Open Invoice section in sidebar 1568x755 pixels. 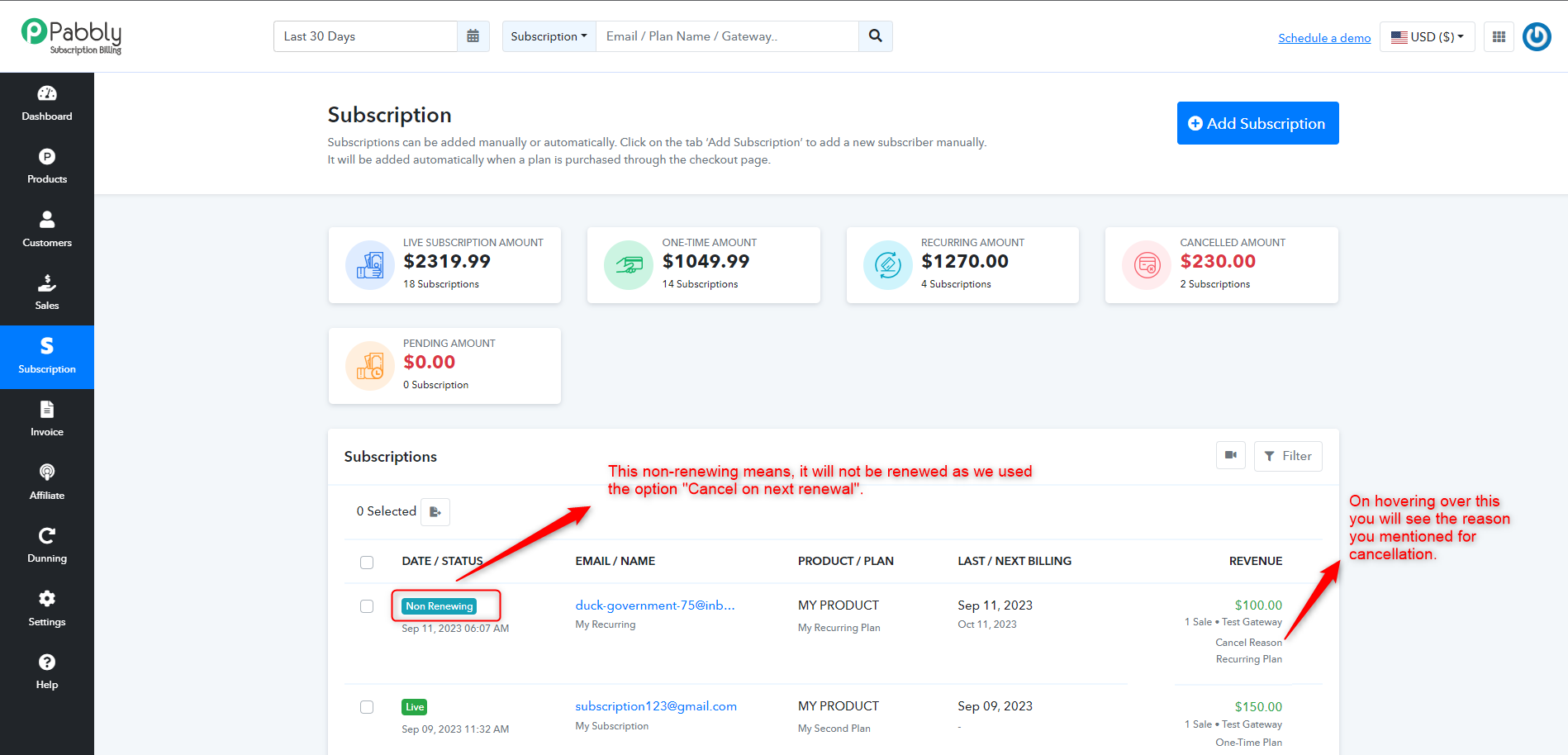pyautogui.click(x=47, y=420)
